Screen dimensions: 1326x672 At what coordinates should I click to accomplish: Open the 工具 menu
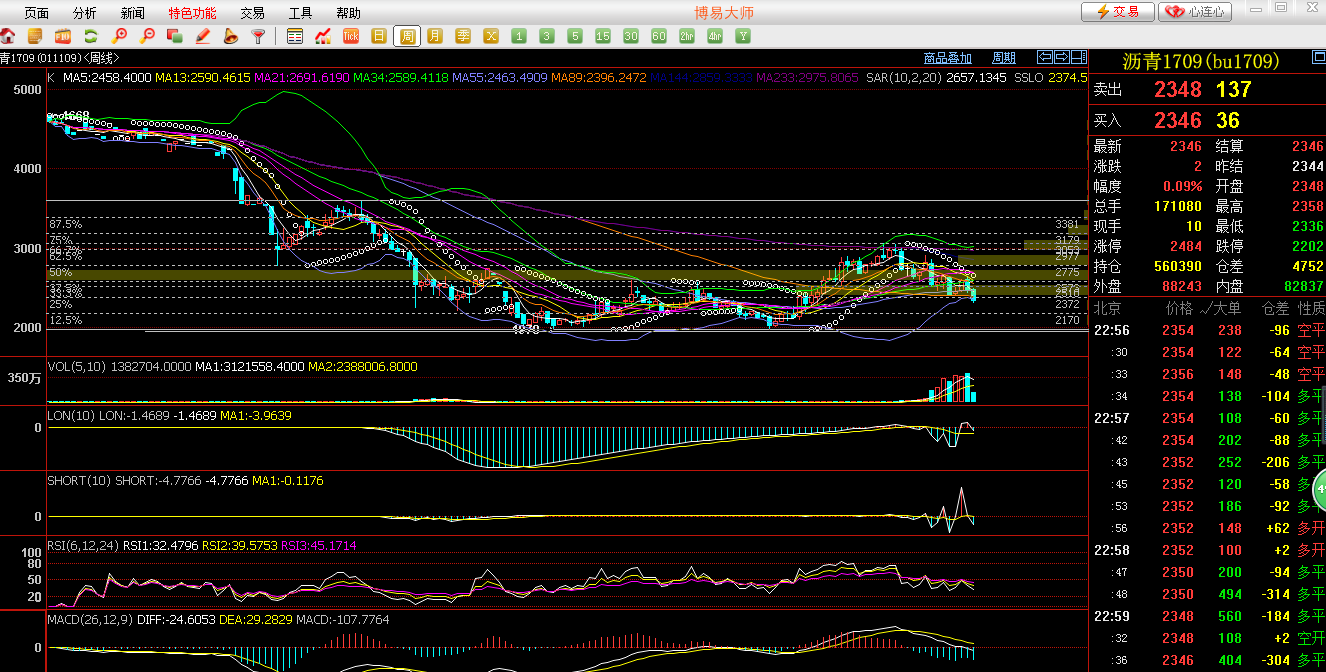[x=300, y=13]
